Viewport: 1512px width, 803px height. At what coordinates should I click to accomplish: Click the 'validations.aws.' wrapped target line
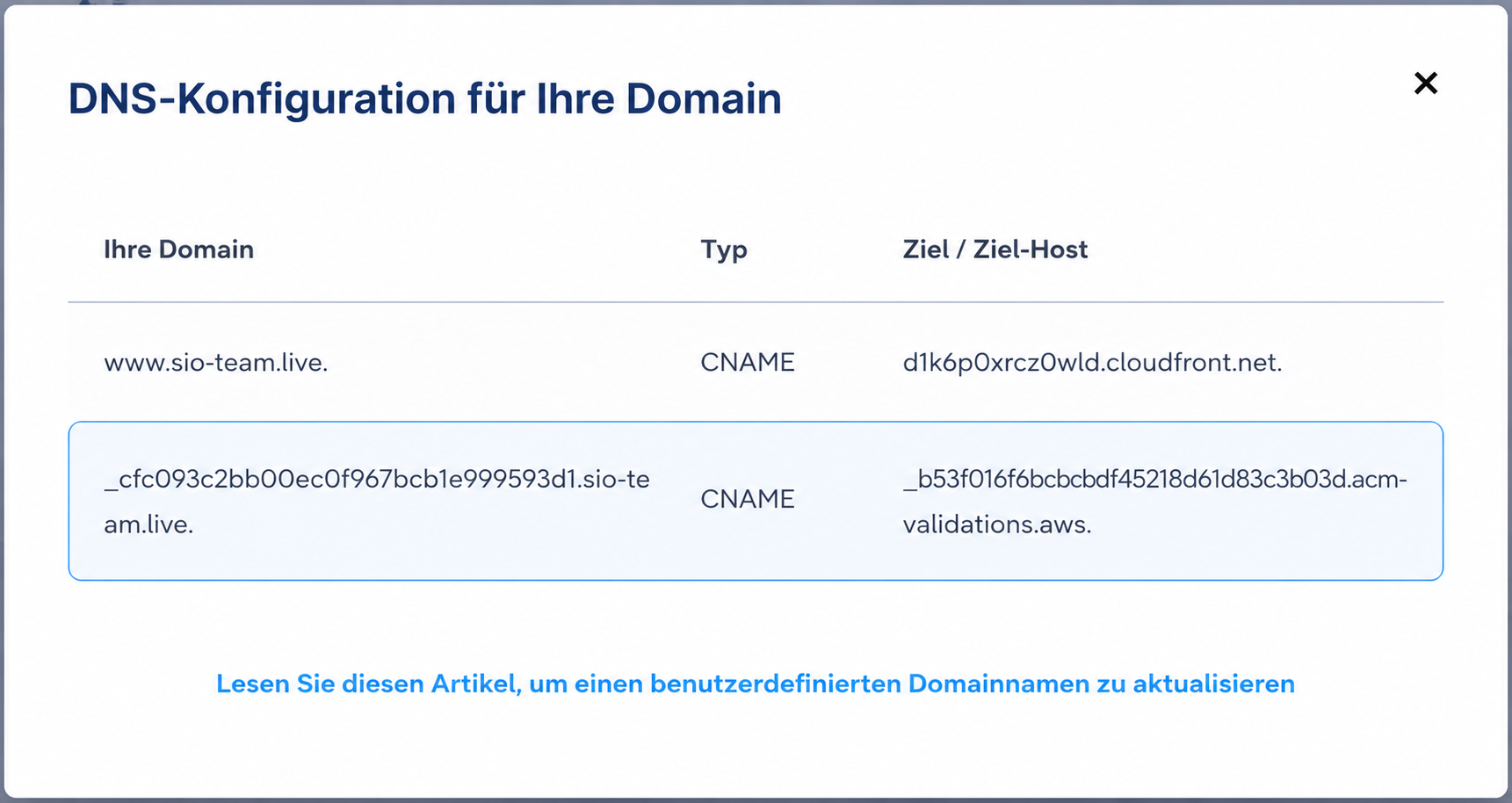pyautogui.click(x=997, y=524)
